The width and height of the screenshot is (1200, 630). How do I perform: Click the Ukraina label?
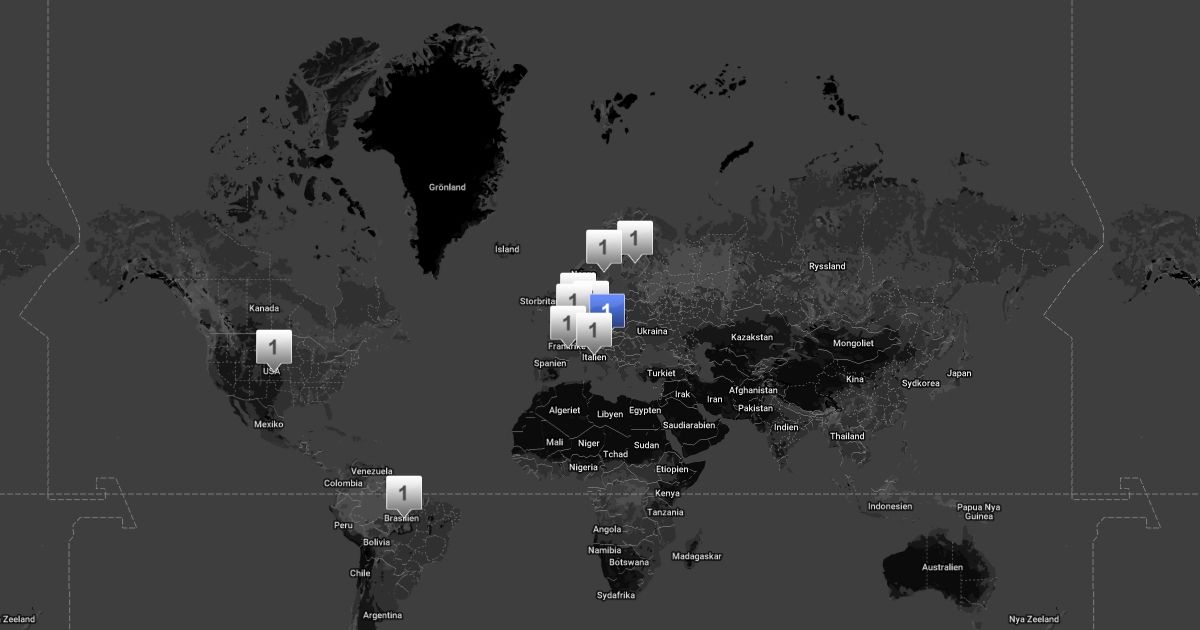click(x=652, y=331)
